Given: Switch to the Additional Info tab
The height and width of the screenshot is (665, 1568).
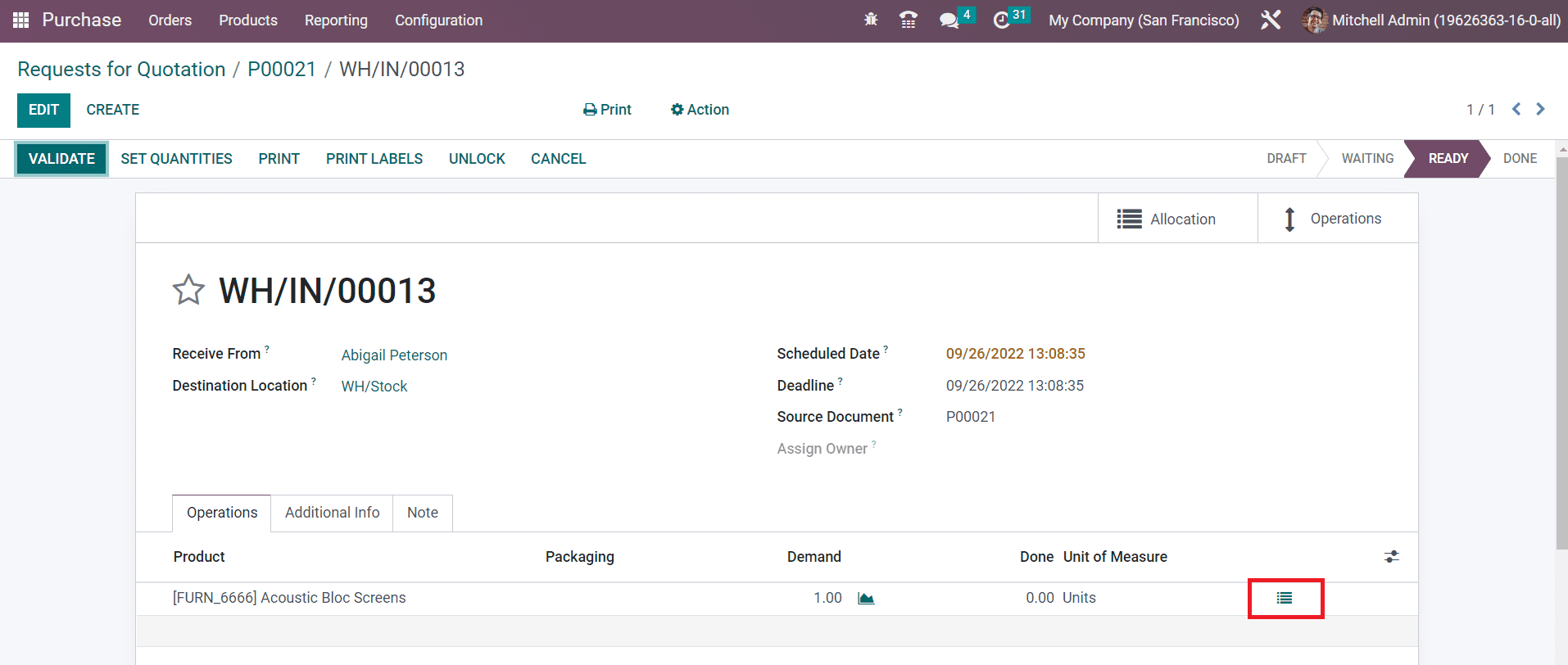Looking at the screenshot, I should 332,513.
